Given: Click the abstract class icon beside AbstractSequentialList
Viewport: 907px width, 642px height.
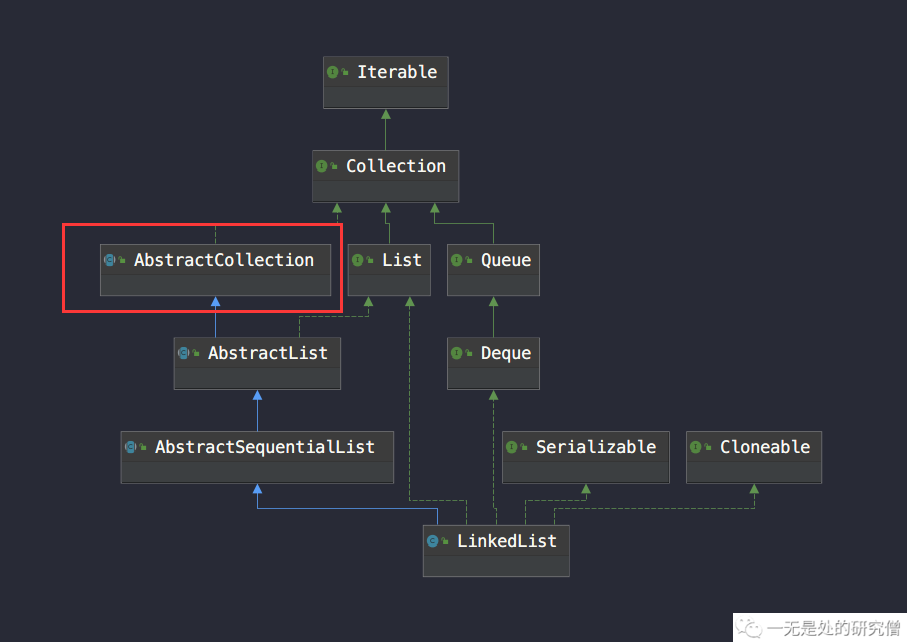Looking at the screenshot, I should [x=131, y=447].
